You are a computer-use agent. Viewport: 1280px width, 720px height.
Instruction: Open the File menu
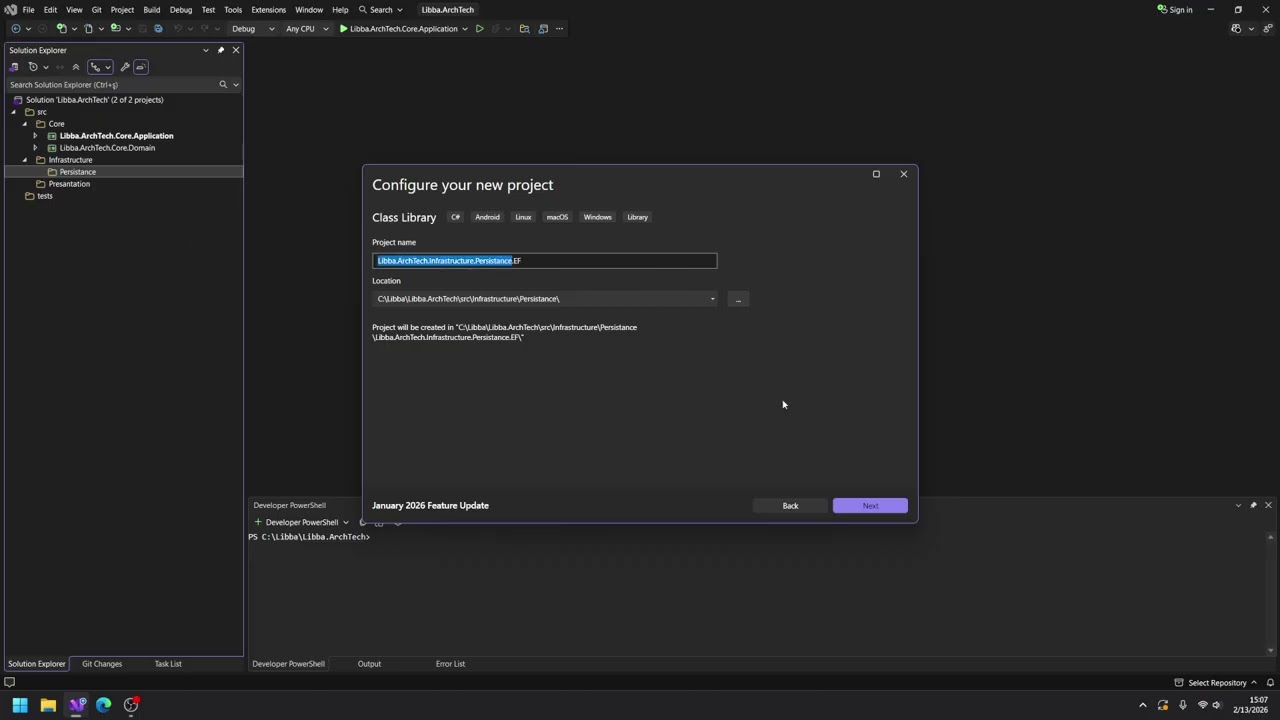[x=29, y=10]
